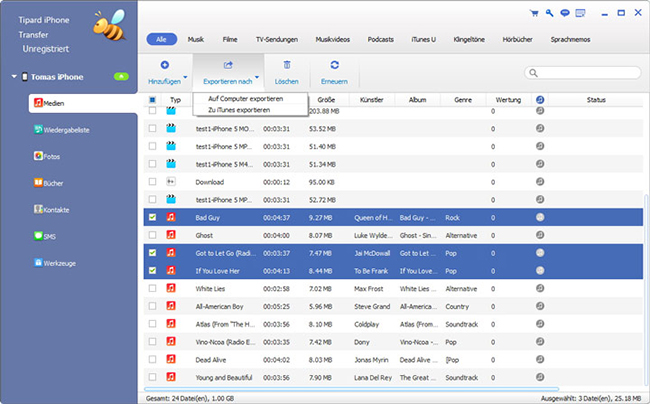Click the Erneuern refresh icon

click(x=333, y=64)
